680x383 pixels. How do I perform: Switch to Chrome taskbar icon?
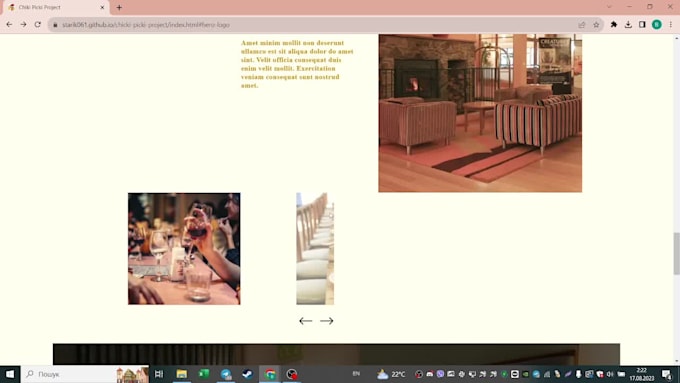click(270, 374)
